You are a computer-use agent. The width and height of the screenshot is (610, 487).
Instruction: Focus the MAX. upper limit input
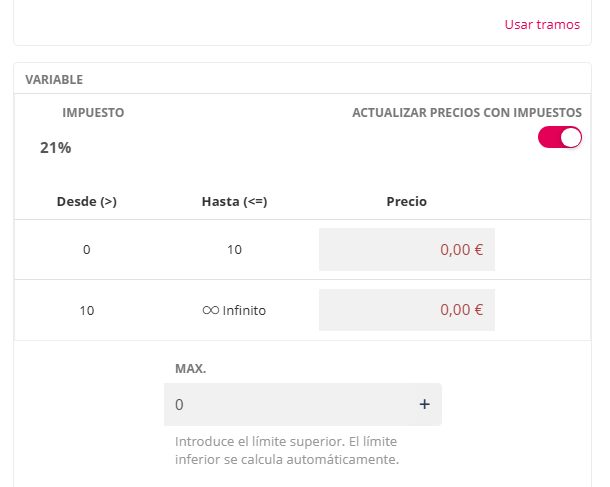pos(290,405)
